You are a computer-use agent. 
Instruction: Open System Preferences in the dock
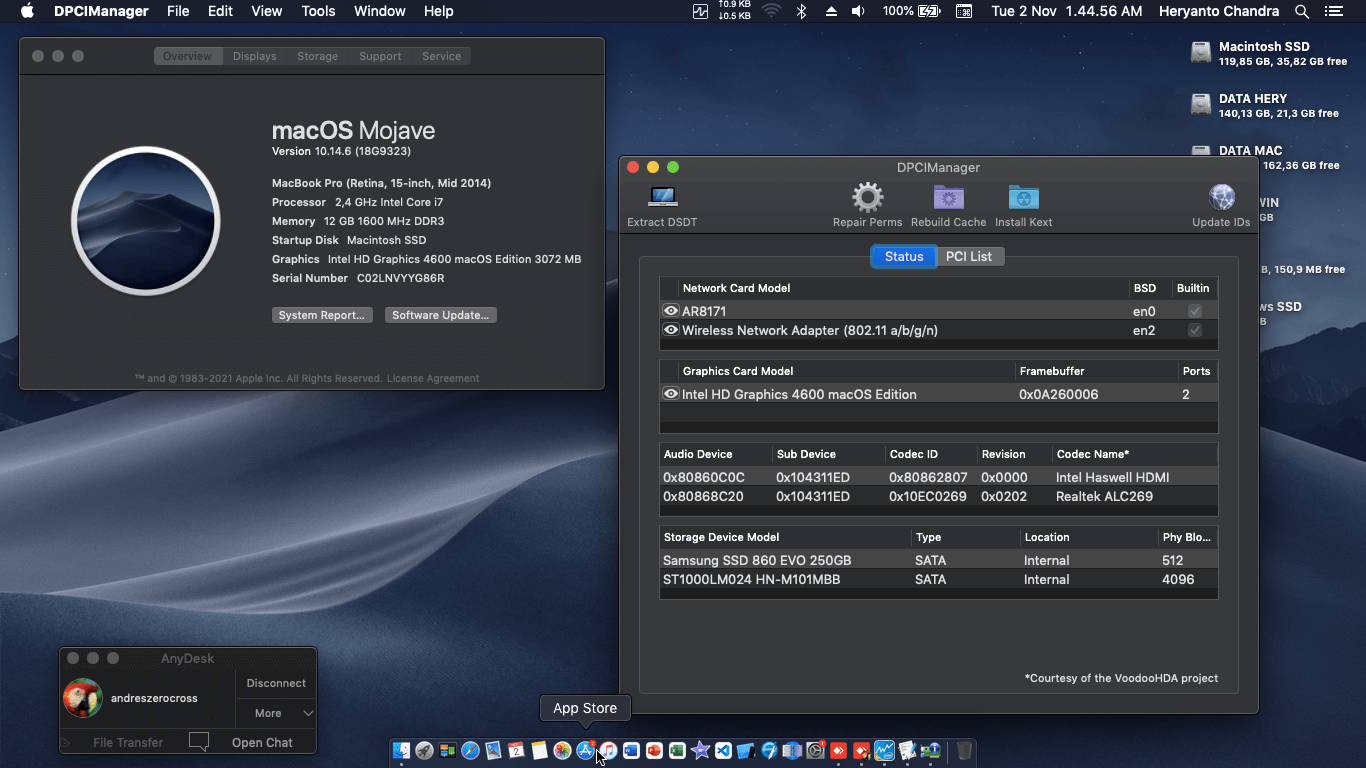(x=816, y=751)
